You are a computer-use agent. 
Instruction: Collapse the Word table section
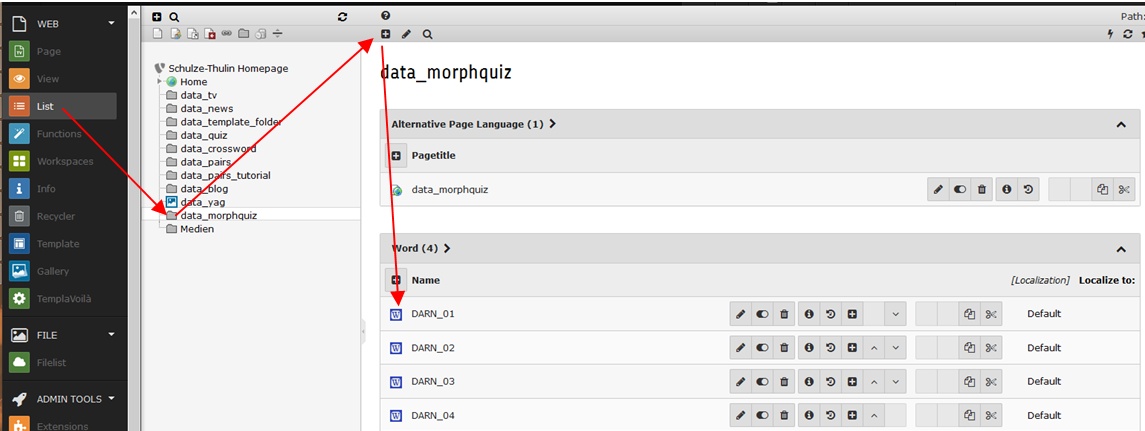point(1121,249)
